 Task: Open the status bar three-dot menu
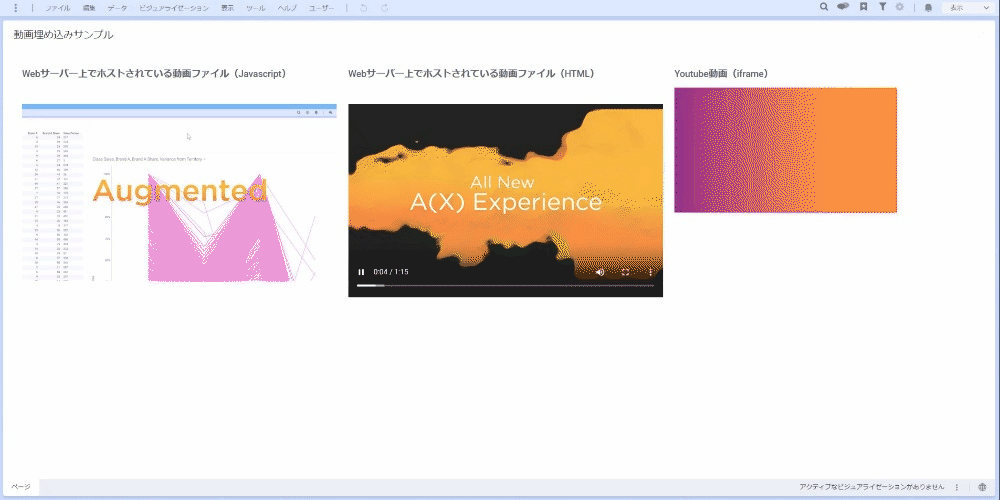tap(957, 487)
